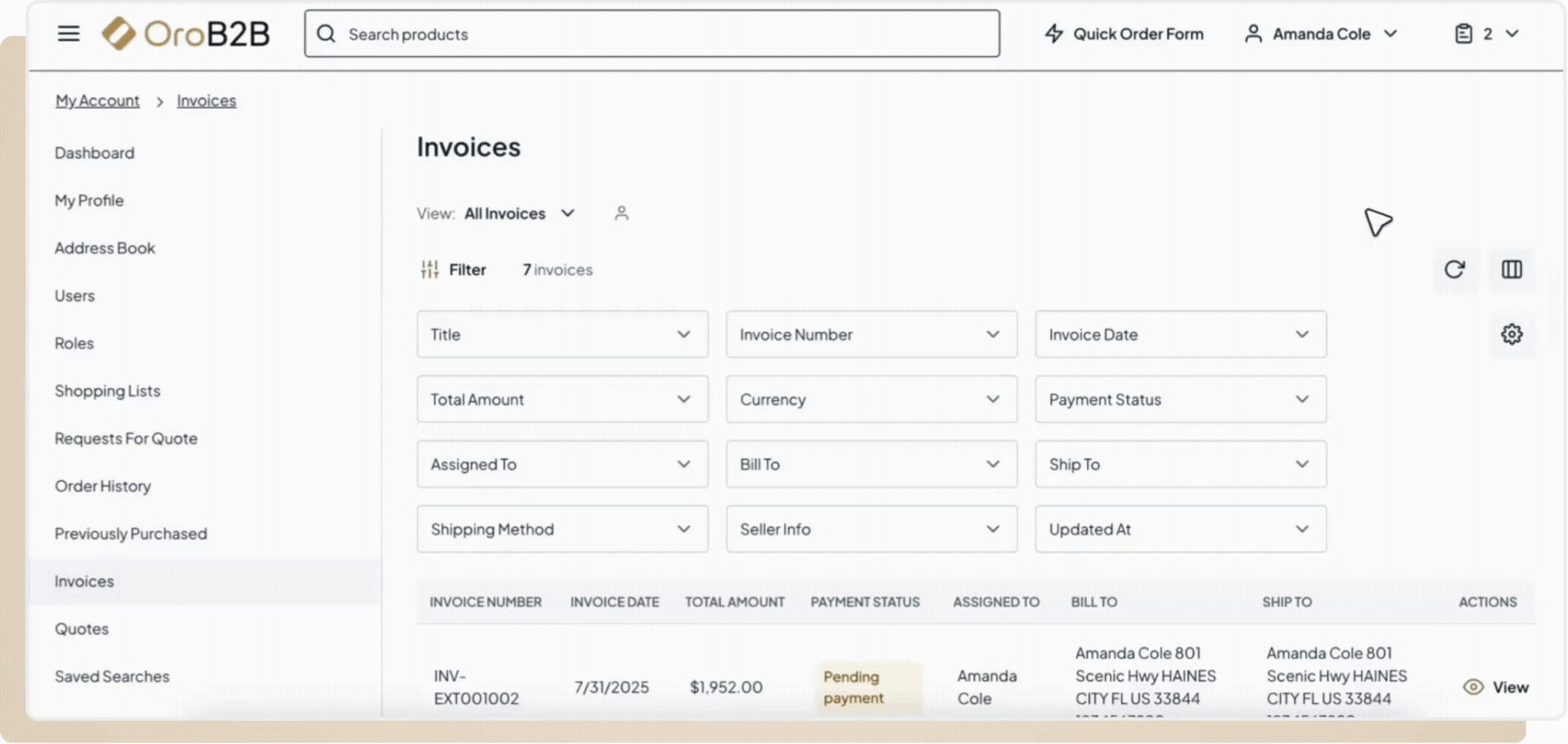The image size is (1568, 744).
Task: Sort by the Total Amount column header
Action: 735,602
